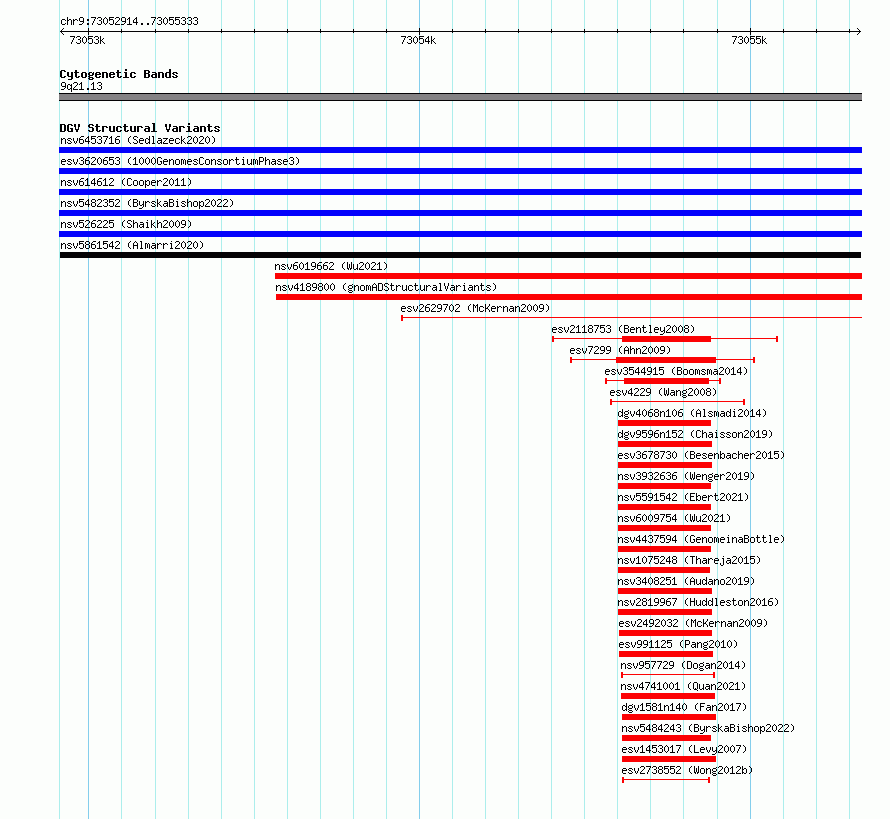The image size is (890, 819).
Task: Click the thin red line for esv2629702
Action: (x=632, y=318)
